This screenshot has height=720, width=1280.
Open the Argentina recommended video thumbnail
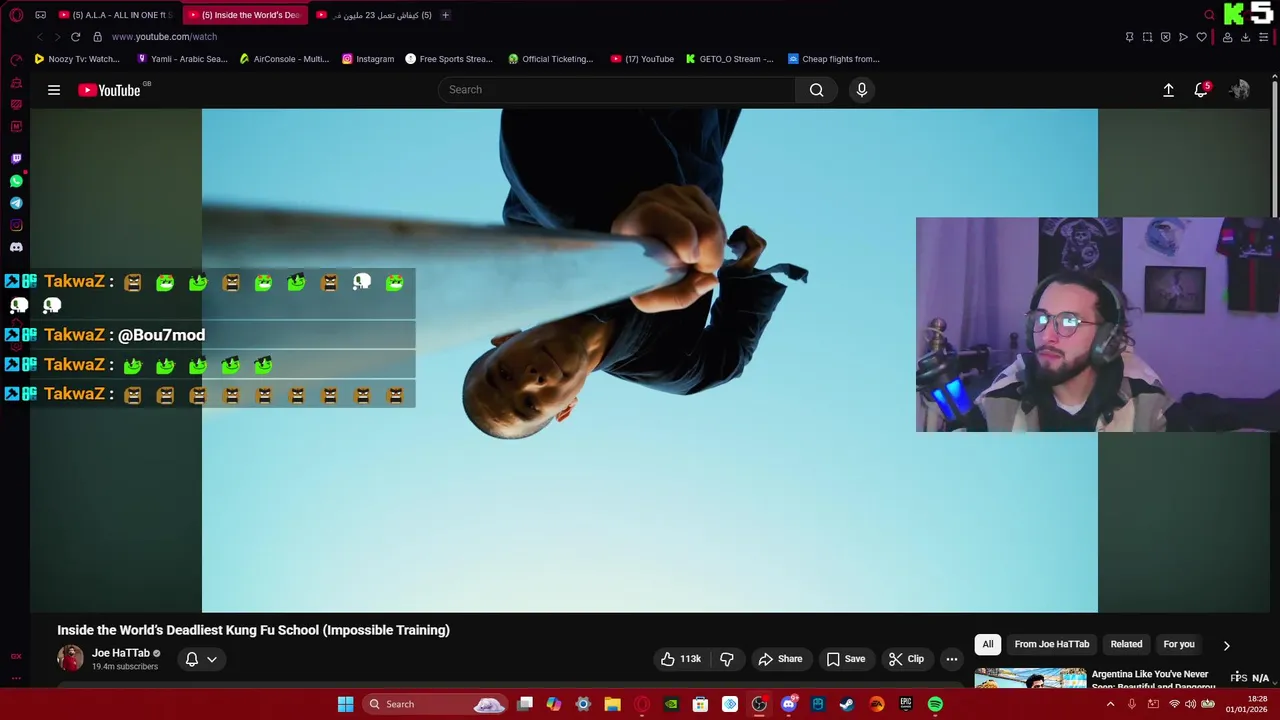(1030, 678)
